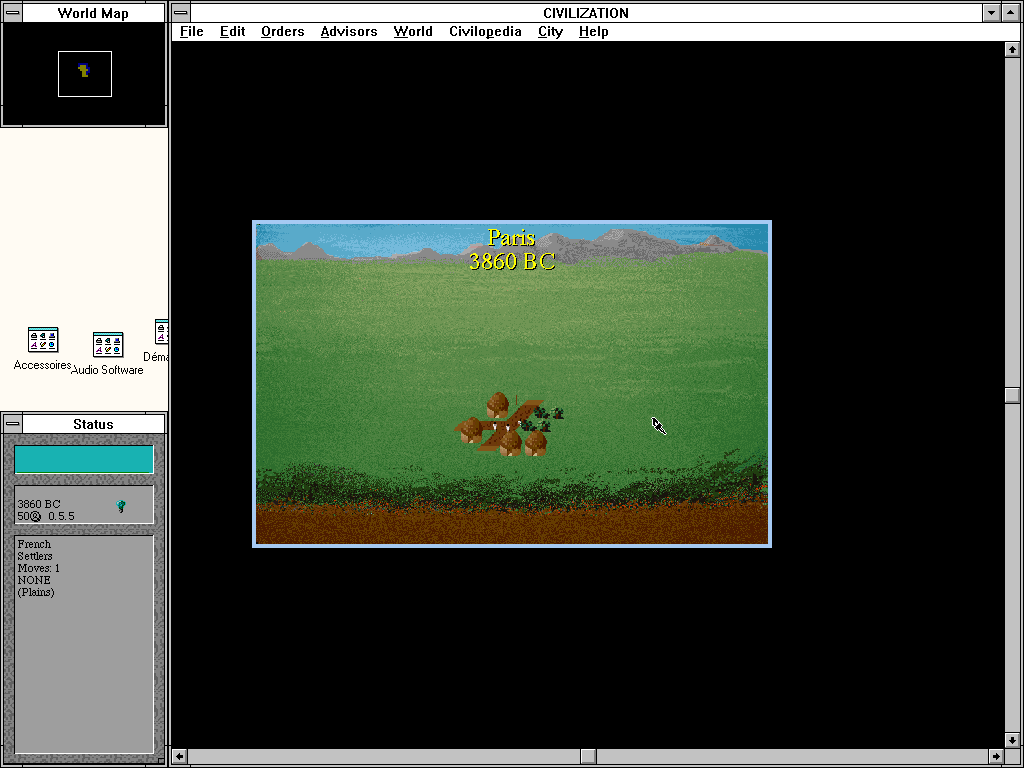
Task: Open the Advisors menu
Action: 349,31
